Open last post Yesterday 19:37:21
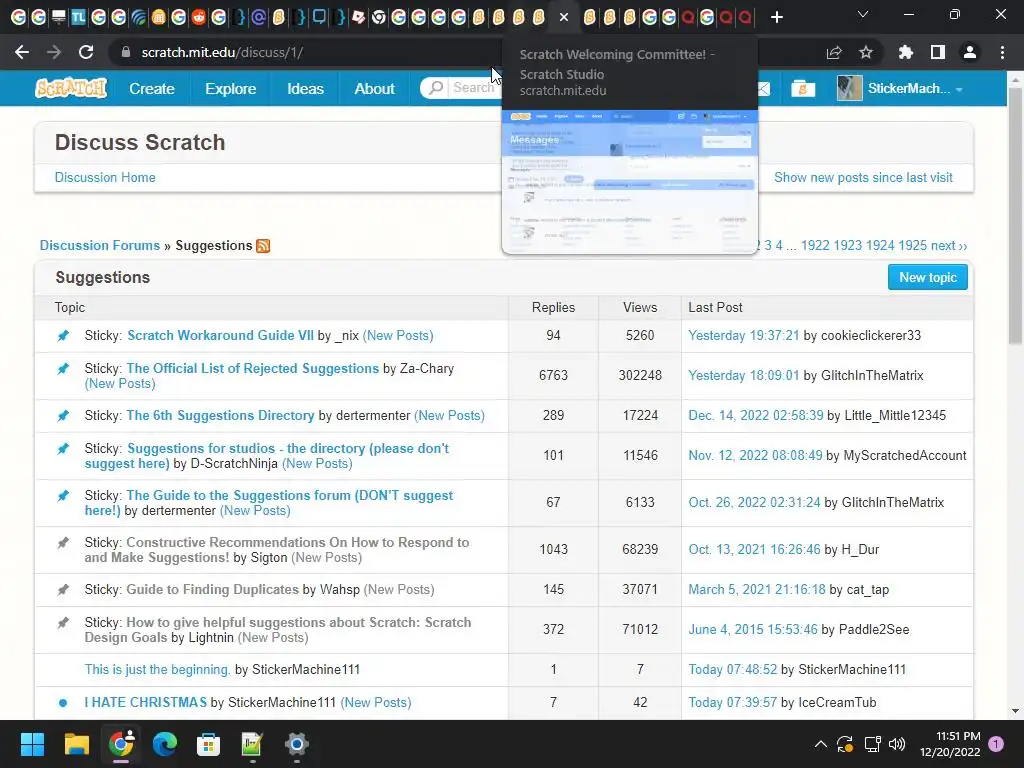This screenshot has height=768, width=1024. (743, 335)
